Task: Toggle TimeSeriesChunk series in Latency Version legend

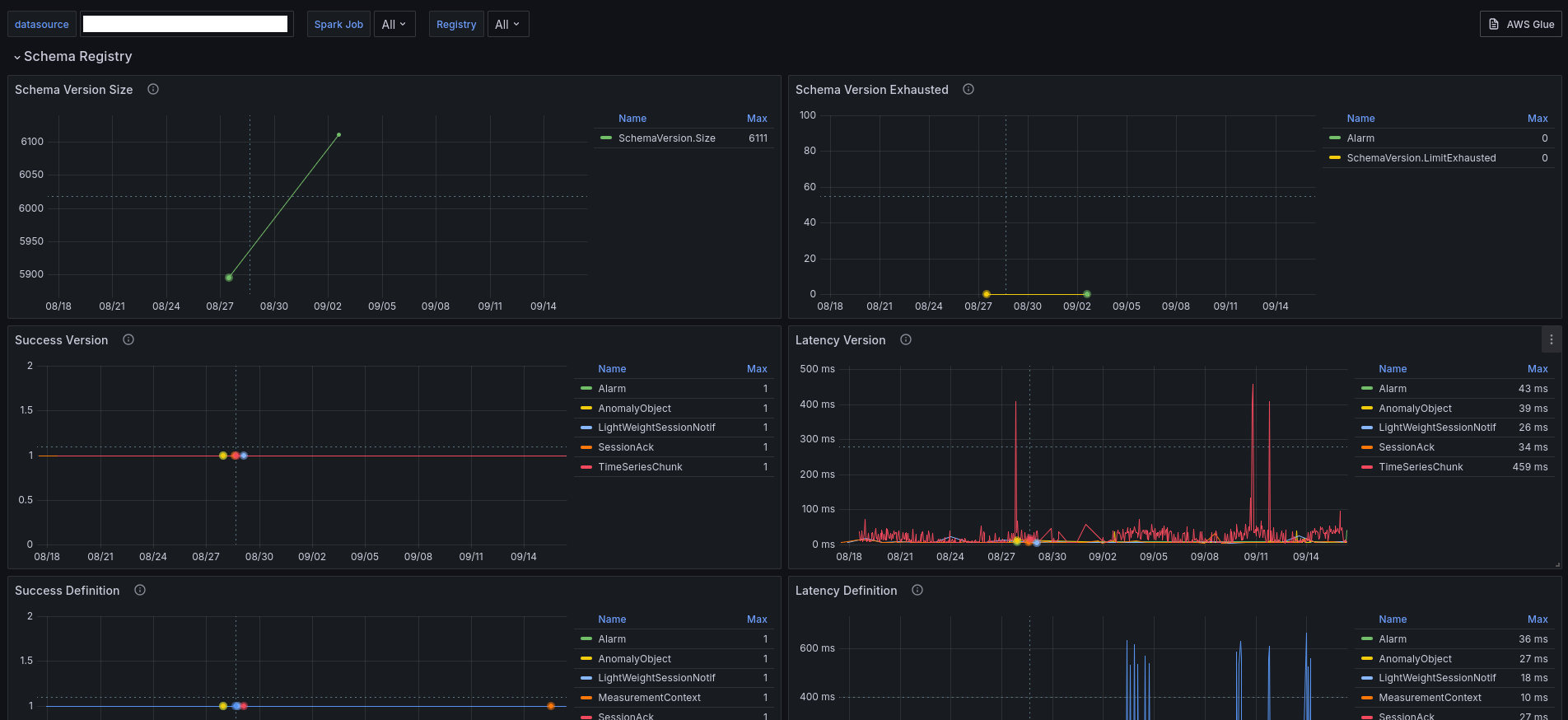Action: click(x=1421, y=467)
